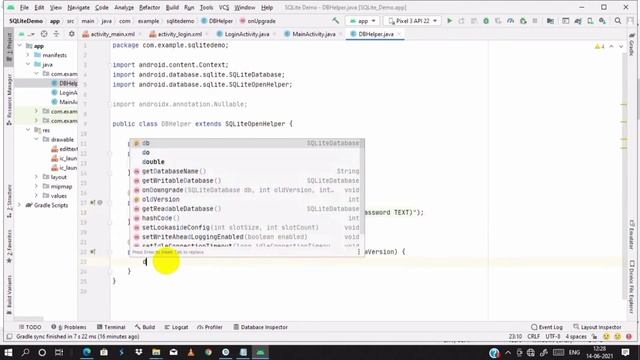This screenshot has height=360, width=640.
Task: Click Select Opened File target icon
Action: [x=44, y=34]
